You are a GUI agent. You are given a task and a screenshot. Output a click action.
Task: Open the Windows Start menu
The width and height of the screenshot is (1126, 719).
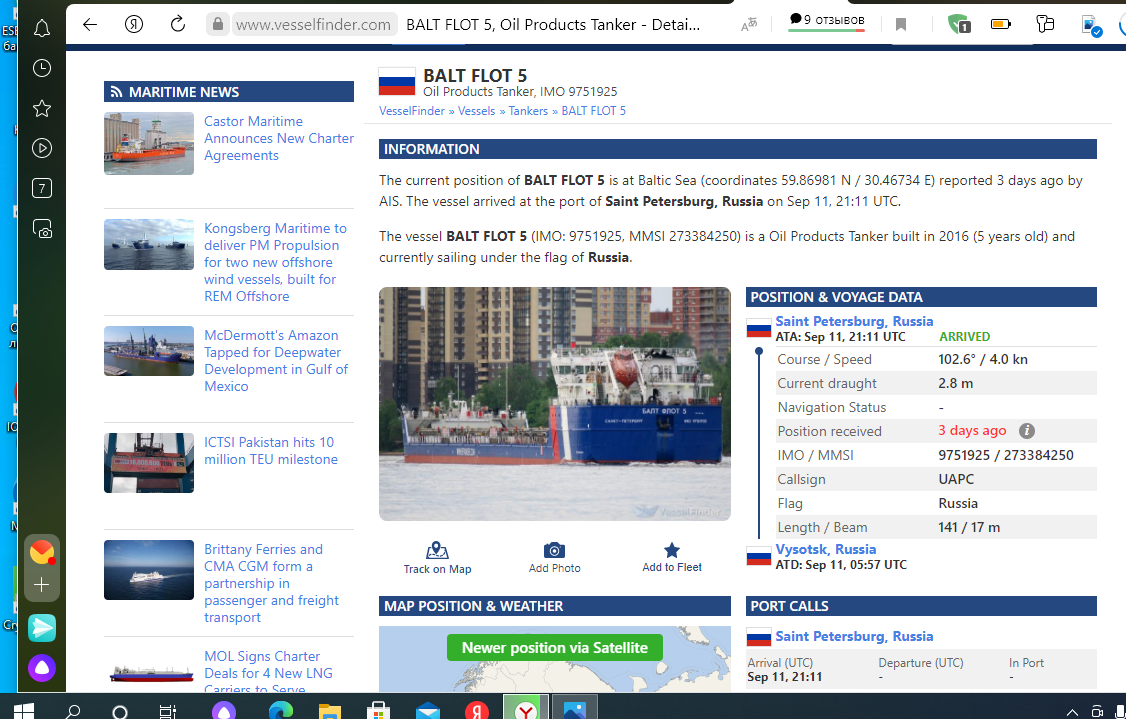pyautogui.click(x=24, y=711)
